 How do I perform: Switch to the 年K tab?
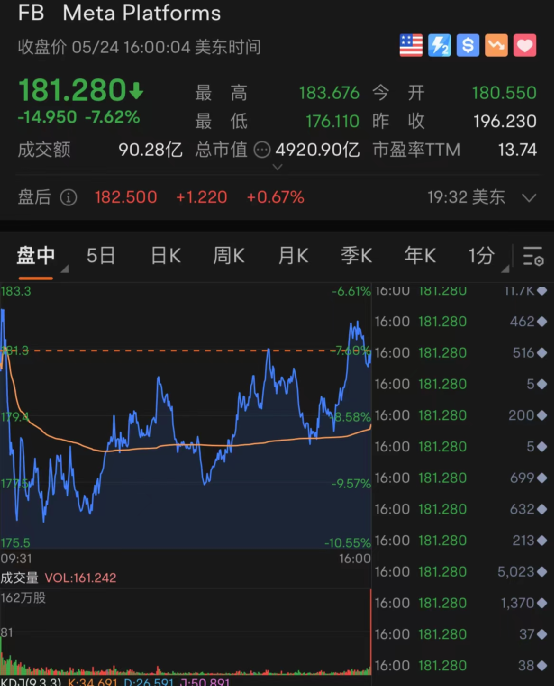point(420,256)
